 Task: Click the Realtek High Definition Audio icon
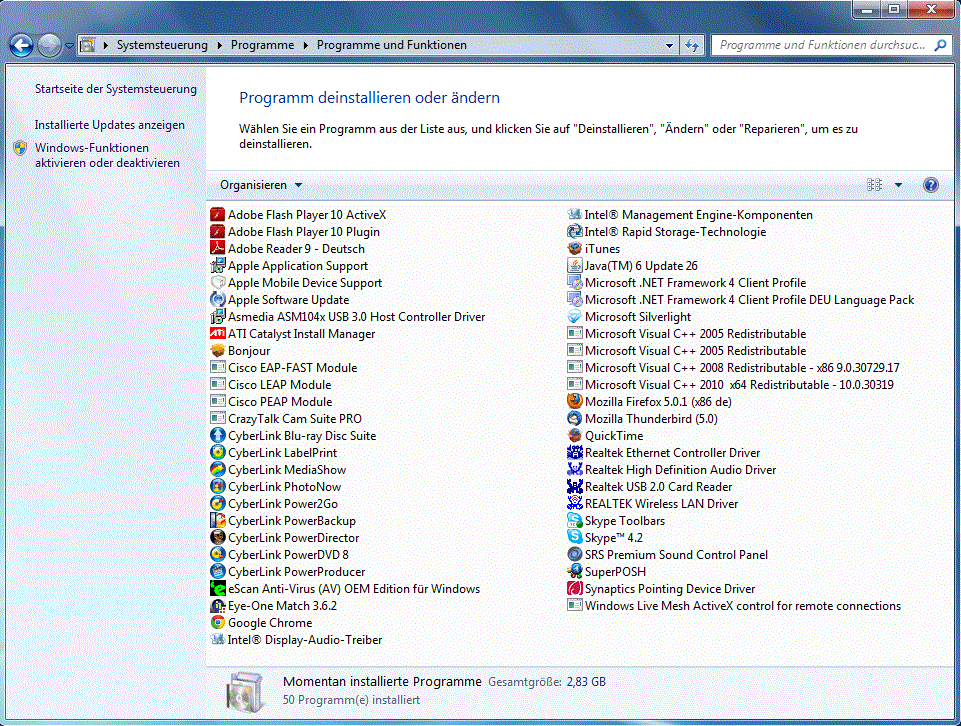click(x=574, y=469)
